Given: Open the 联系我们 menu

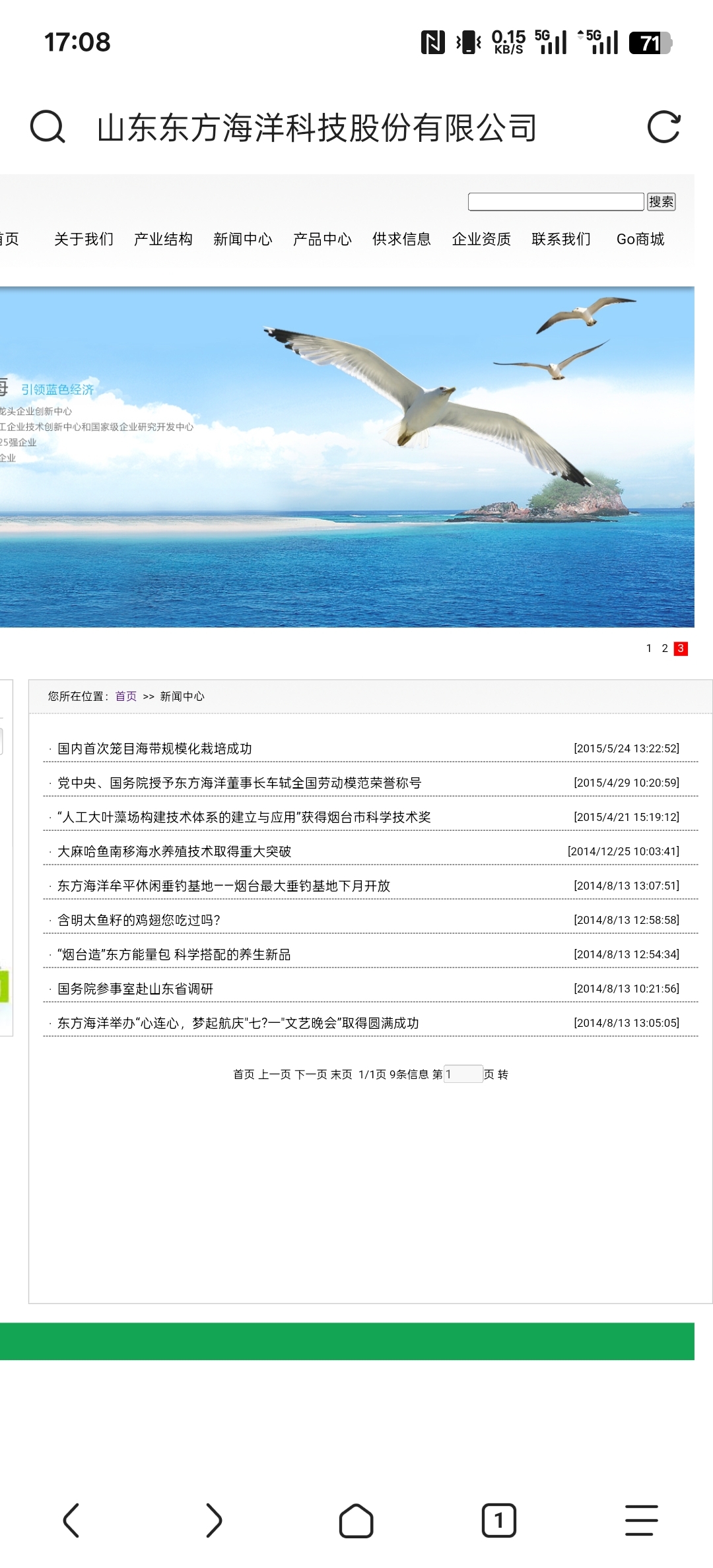Looking at the screenshot, I should pos(561,239).
